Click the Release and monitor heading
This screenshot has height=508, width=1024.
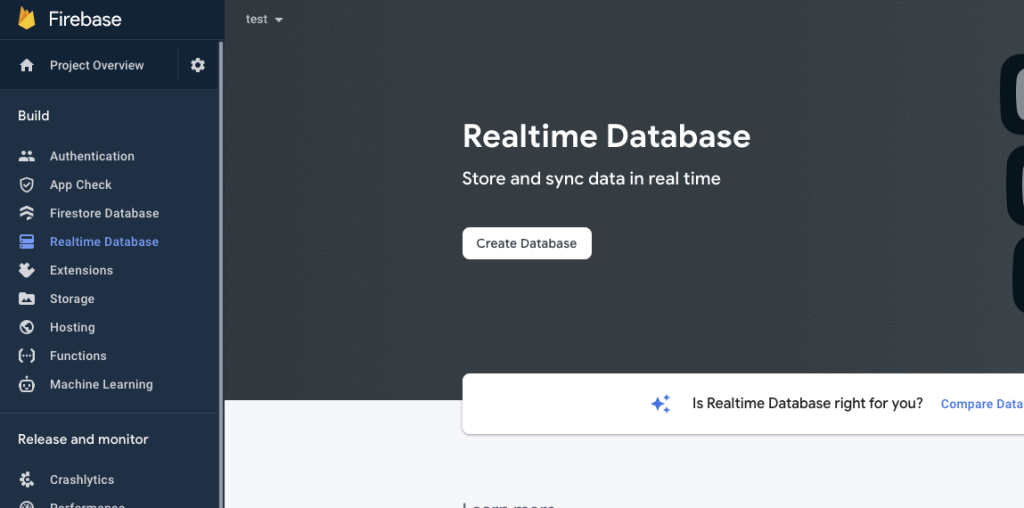[83, 439]
